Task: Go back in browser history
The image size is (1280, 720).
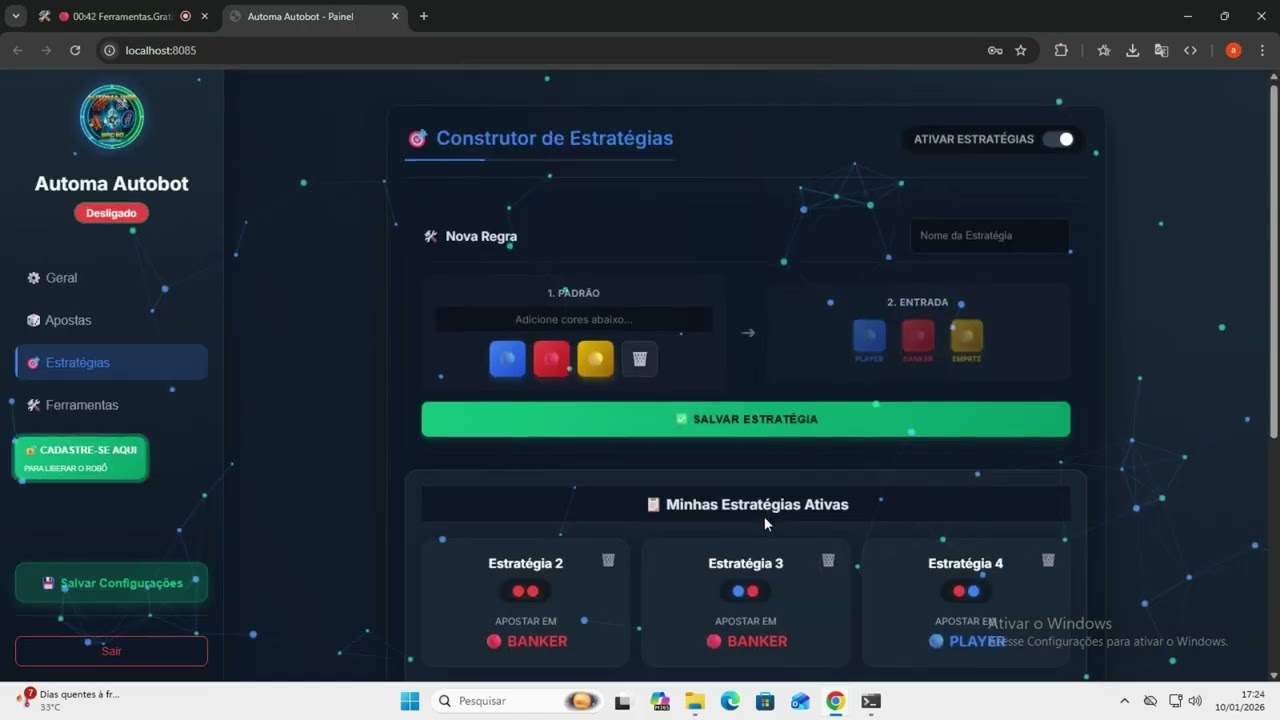Action: pos(18,50)
